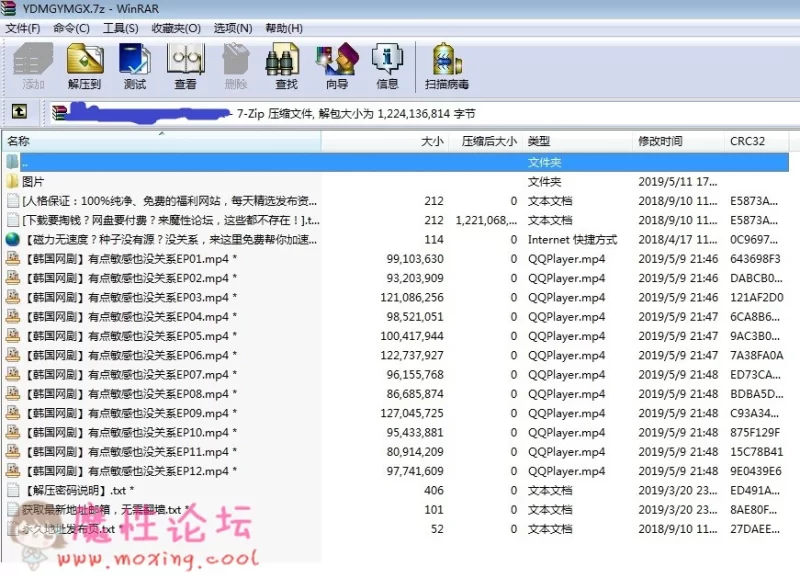Sort by the 名称 column header

click(x=162, y=141)
